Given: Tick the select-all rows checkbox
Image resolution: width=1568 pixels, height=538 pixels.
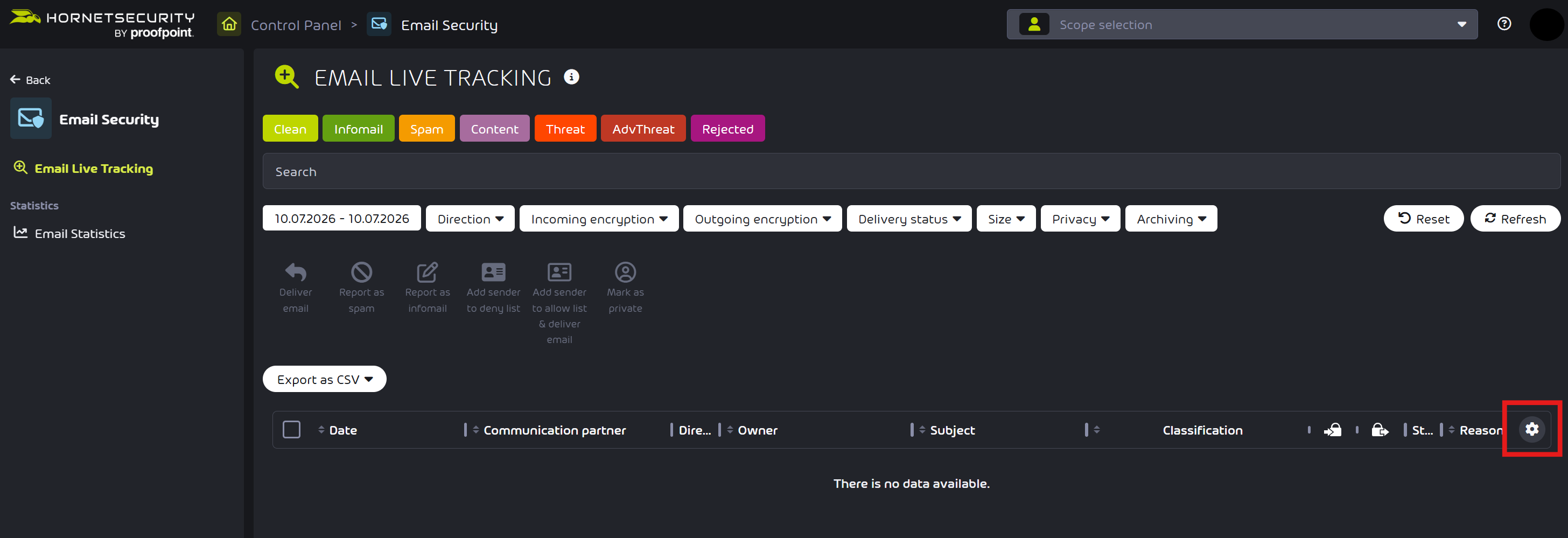Looking at the screenshot, I should (291, 429).
